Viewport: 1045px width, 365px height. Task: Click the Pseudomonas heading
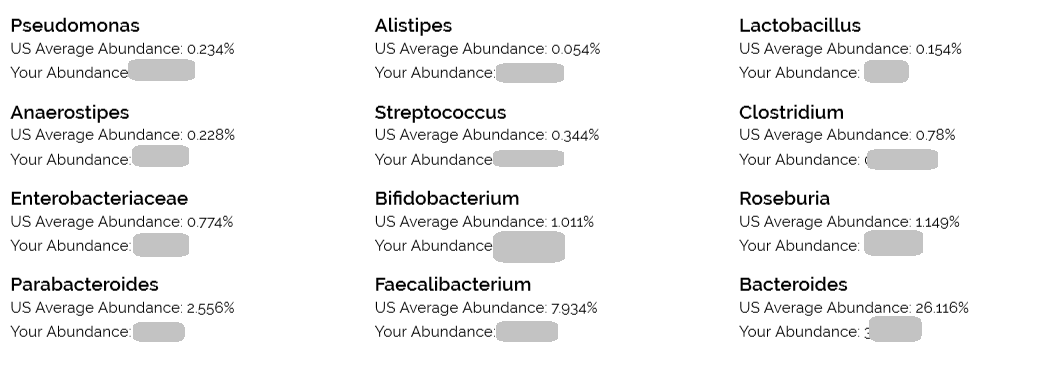75,25
